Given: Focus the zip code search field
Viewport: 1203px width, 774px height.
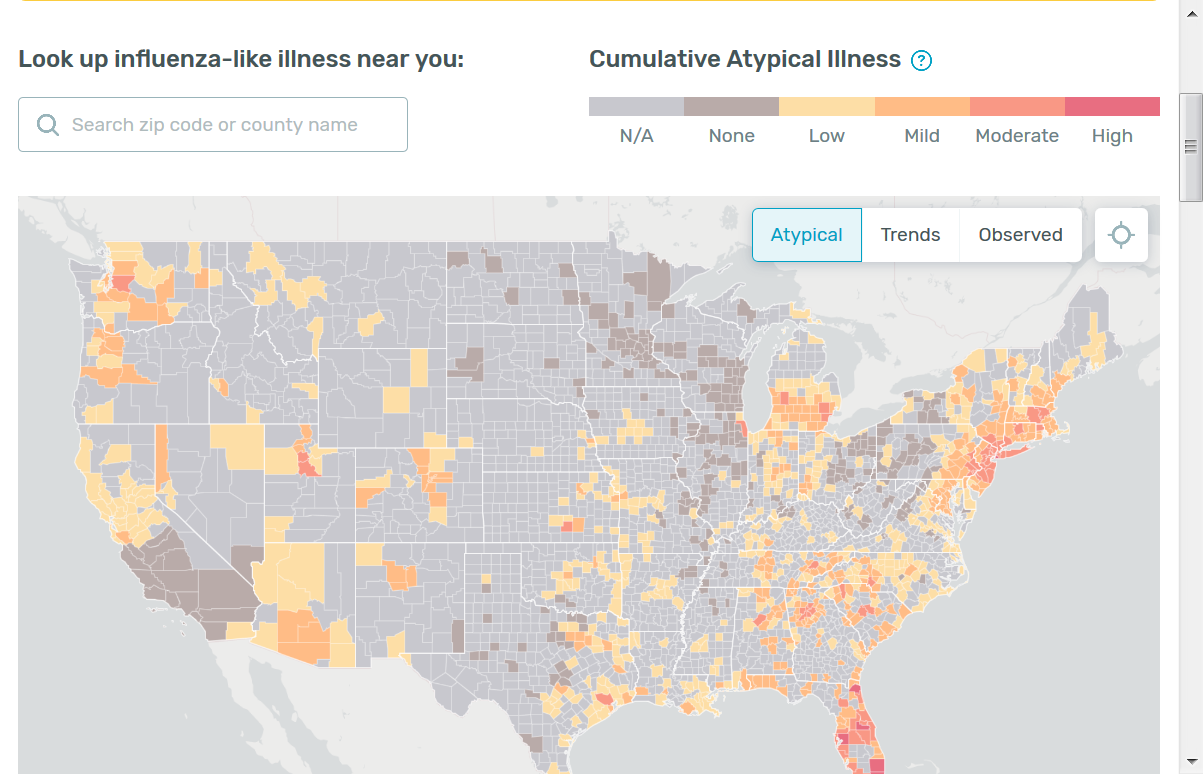Looking at the screenshot, I should pos(230,125).
